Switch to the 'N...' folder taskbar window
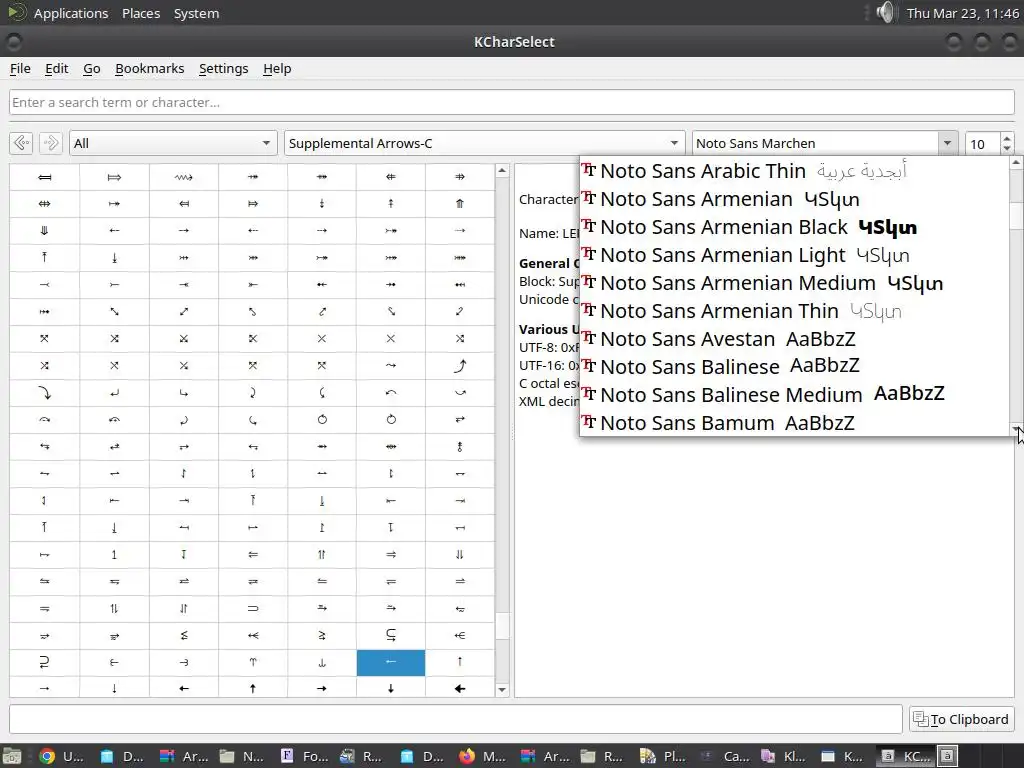The width and height of the screenshot is (1024, 768). point(242,756)
